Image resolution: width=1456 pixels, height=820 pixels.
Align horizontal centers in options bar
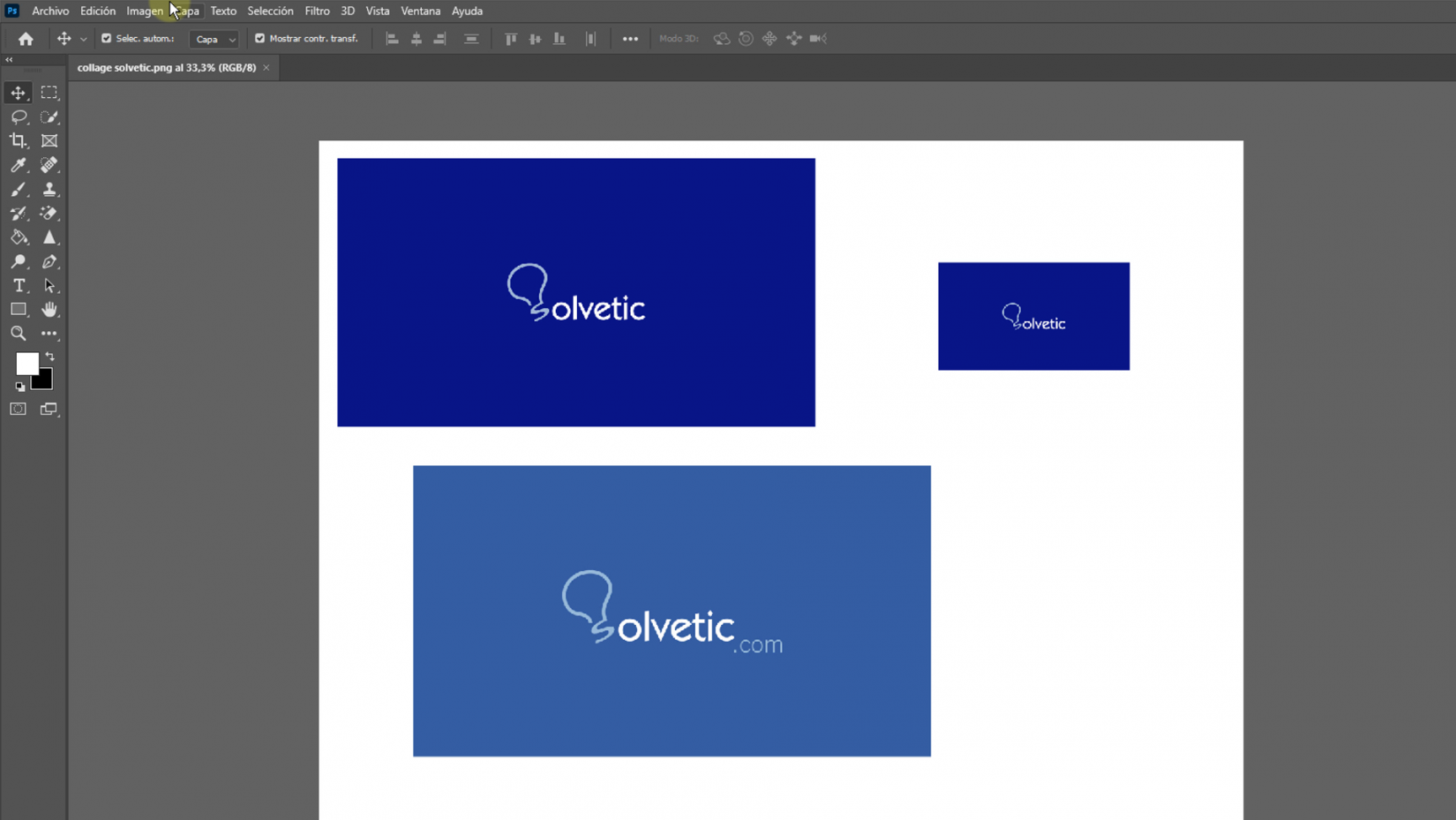(417, 39)
